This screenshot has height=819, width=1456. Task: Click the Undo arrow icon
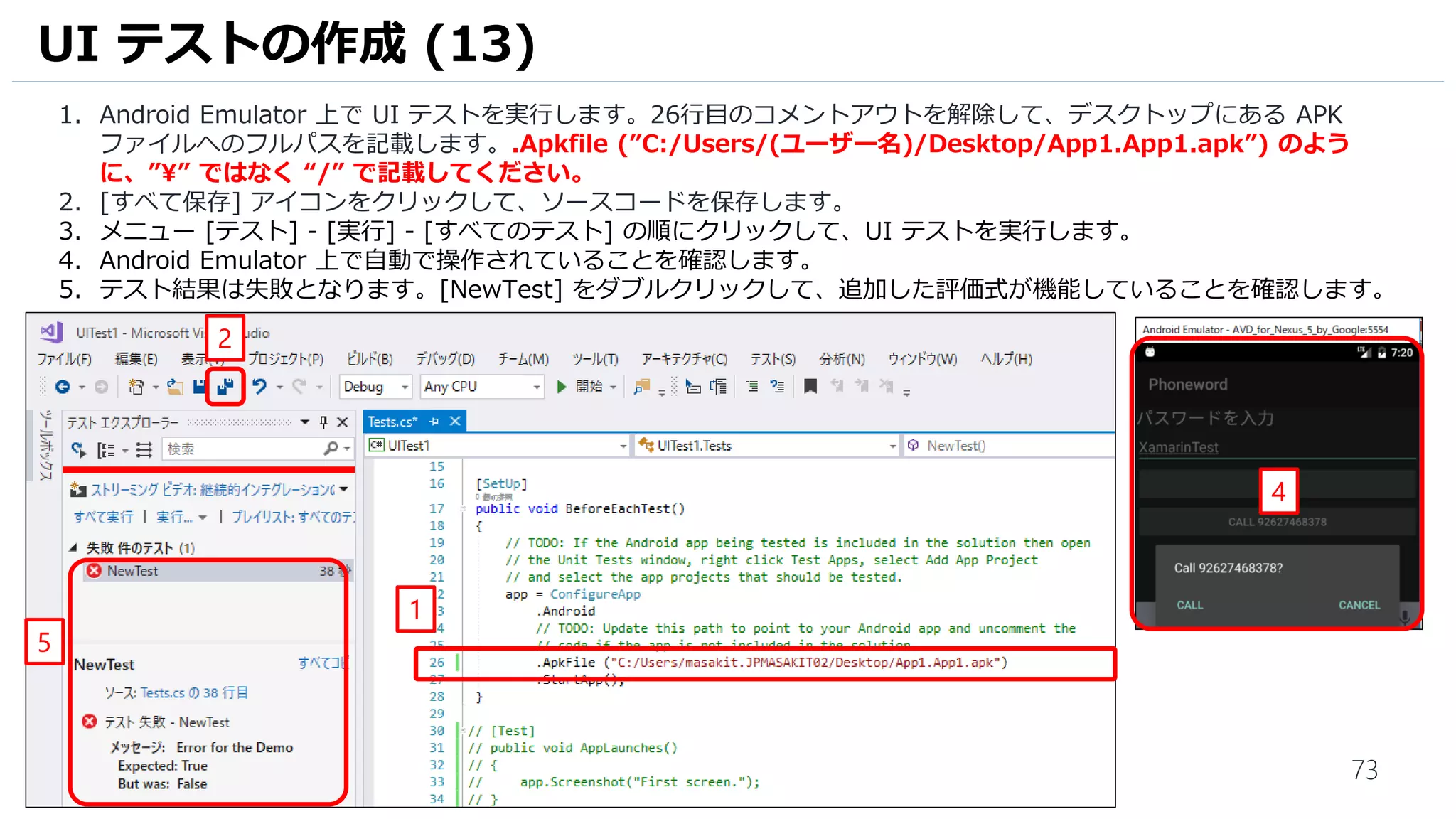259,386
